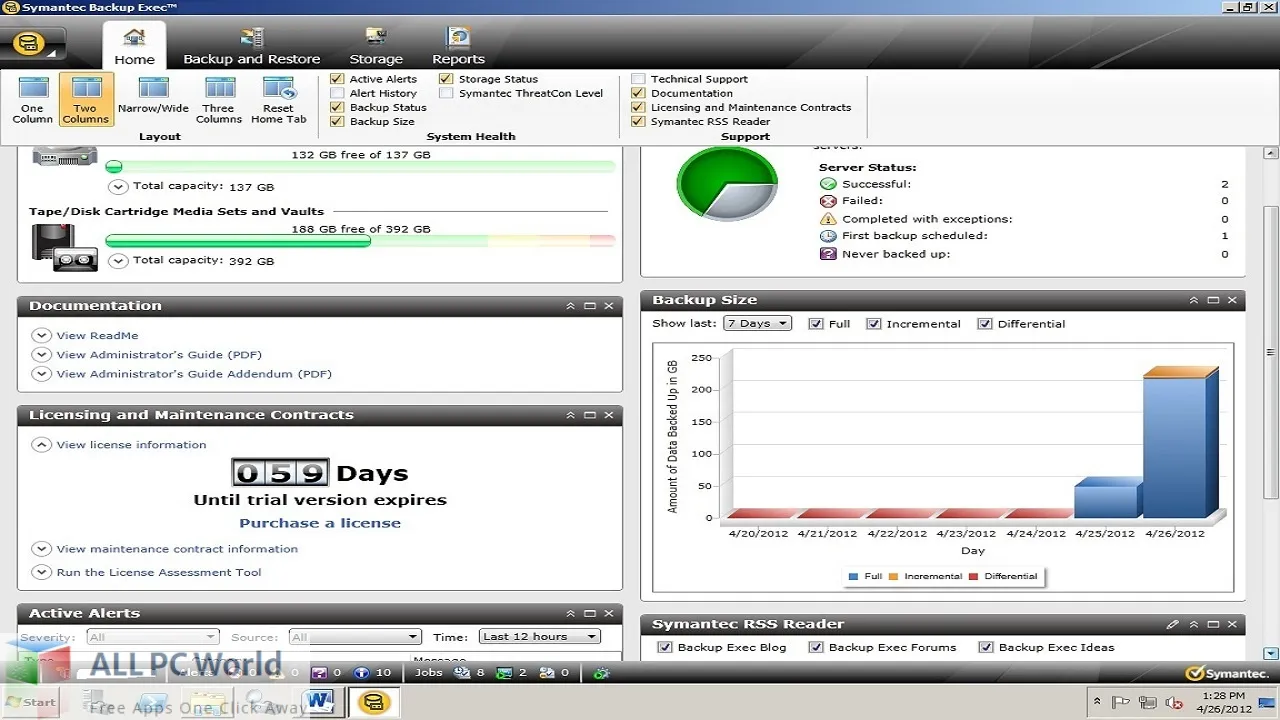Click Backup Exec taskbar button
1280x720 pixels.
point(374,703)
